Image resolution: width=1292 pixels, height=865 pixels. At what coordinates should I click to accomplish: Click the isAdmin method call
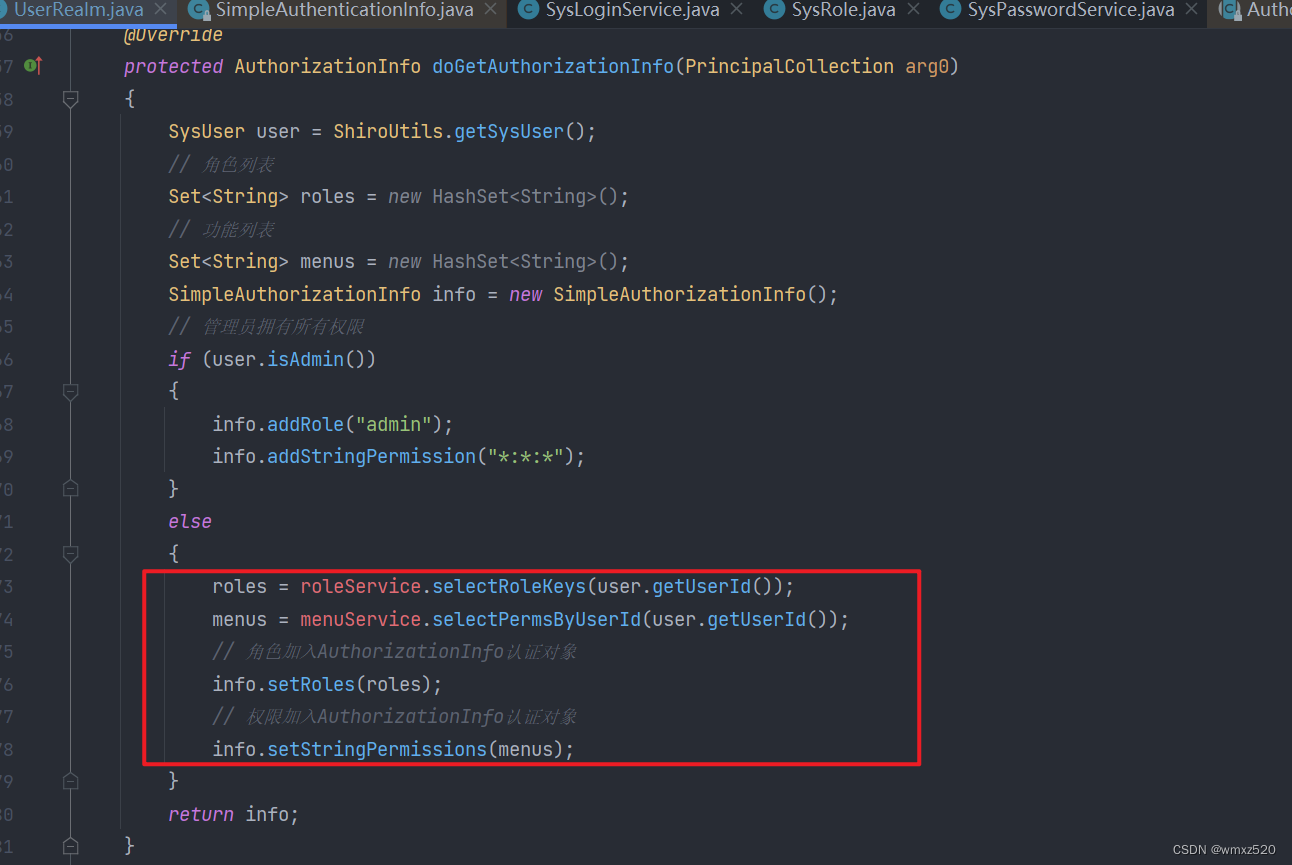306,359
